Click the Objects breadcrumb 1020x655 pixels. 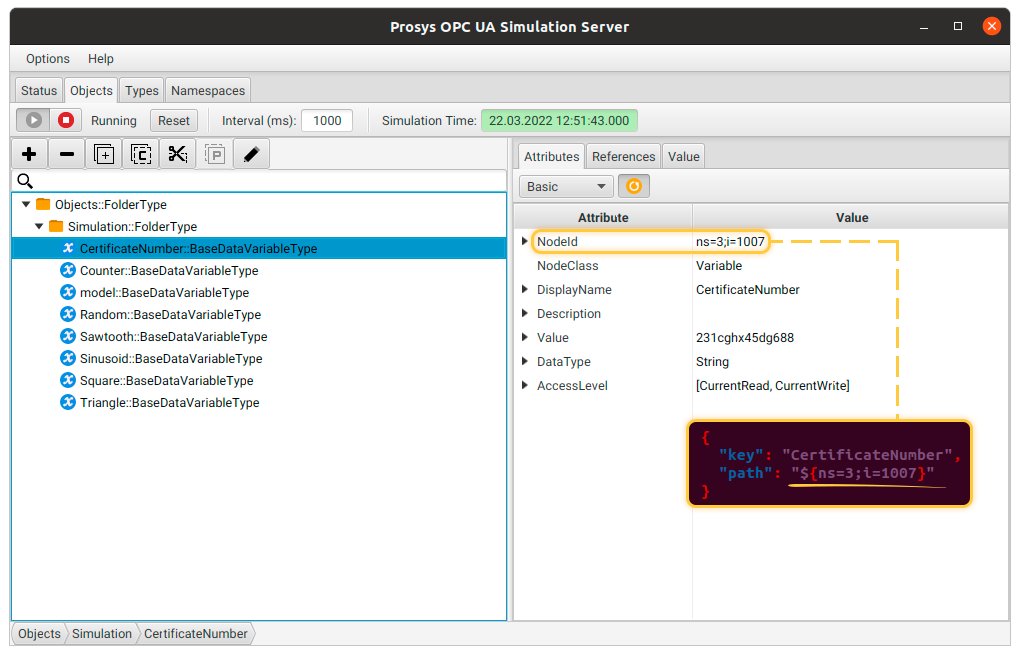coord(39,634)
